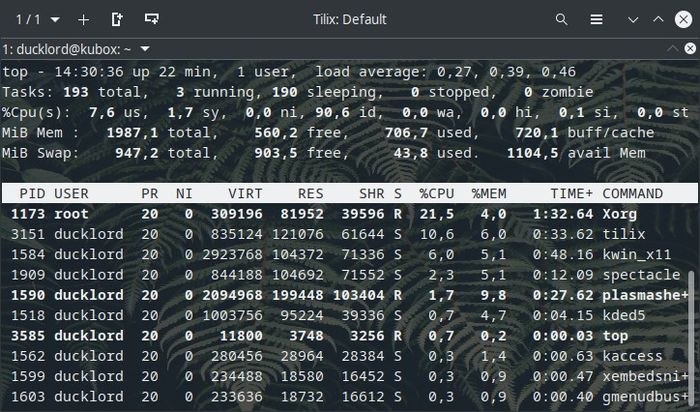Click the PID column header
Image resolution: width=700 pixels, height=412 pixels.
[32, 194]
